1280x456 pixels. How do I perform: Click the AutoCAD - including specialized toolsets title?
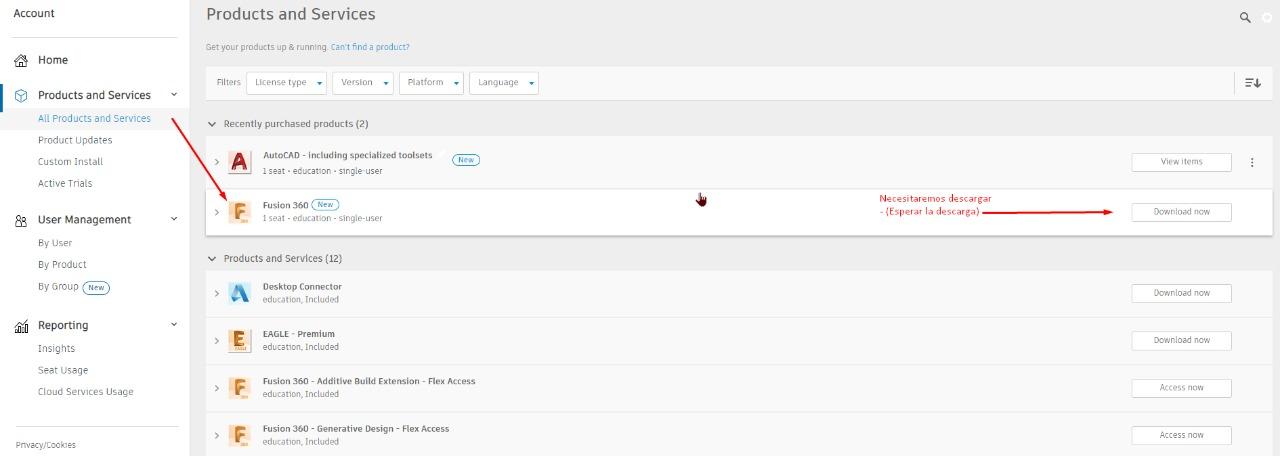tap(348, 155)
